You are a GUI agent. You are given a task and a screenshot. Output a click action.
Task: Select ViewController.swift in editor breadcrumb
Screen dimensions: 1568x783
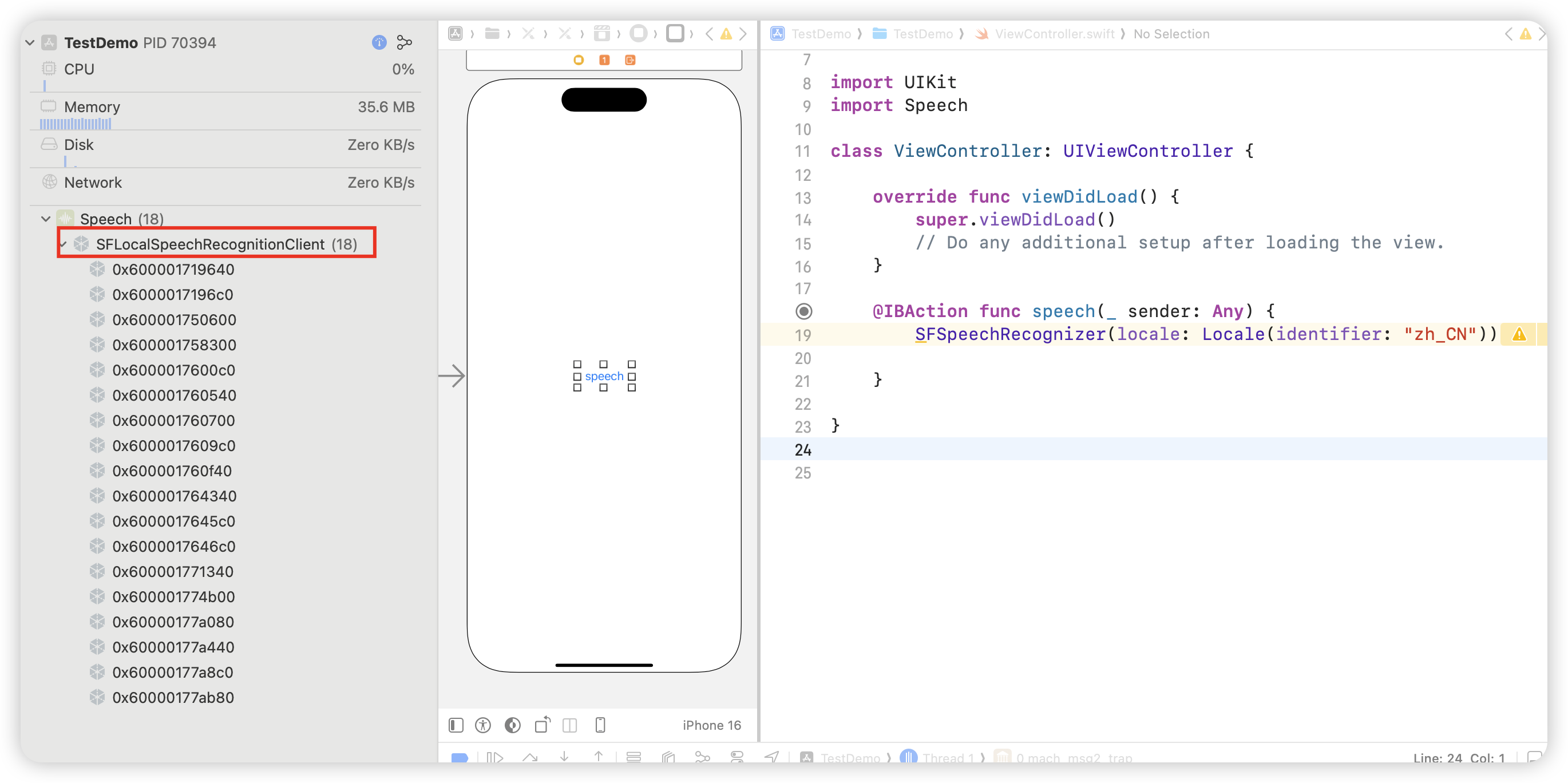(1054, 34)
